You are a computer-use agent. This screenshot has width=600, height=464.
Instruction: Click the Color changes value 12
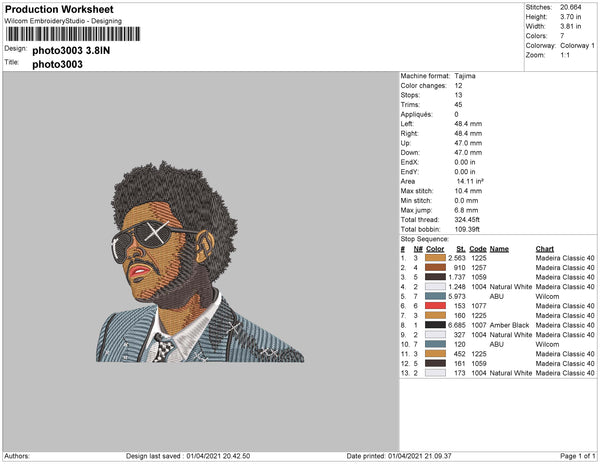tap(458, 86)
